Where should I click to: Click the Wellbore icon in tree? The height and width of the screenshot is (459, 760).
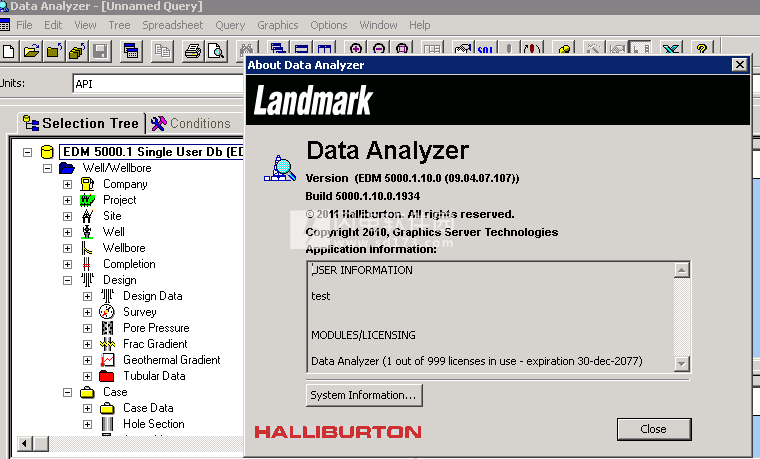[87, 248]
